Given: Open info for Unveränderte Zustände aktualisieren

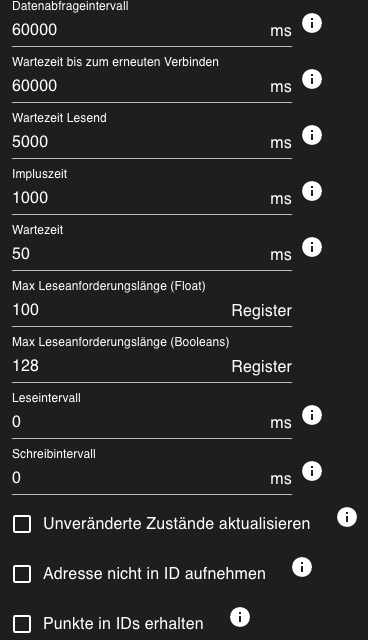Looking at the screenshot, I should tap(347, 517).
